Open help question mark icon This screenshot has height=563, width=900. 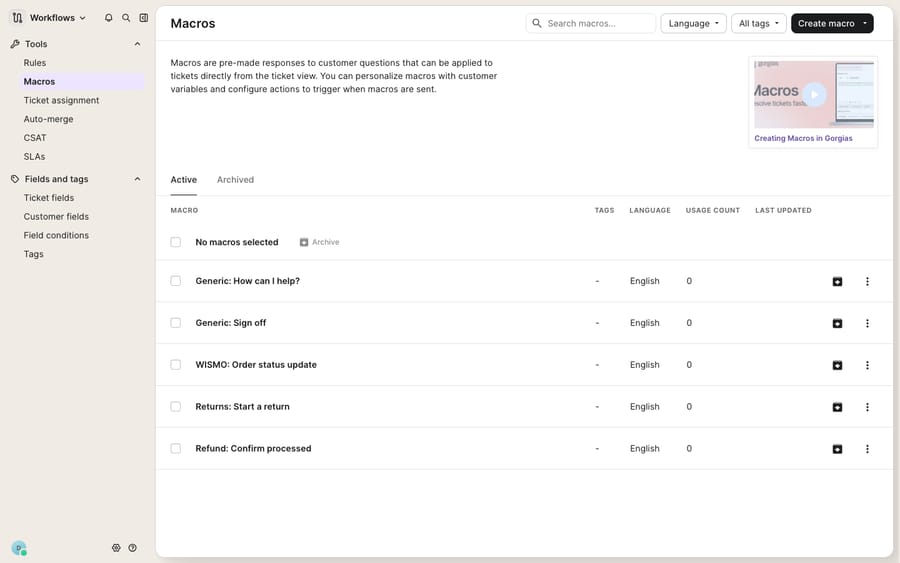point(133,548)
